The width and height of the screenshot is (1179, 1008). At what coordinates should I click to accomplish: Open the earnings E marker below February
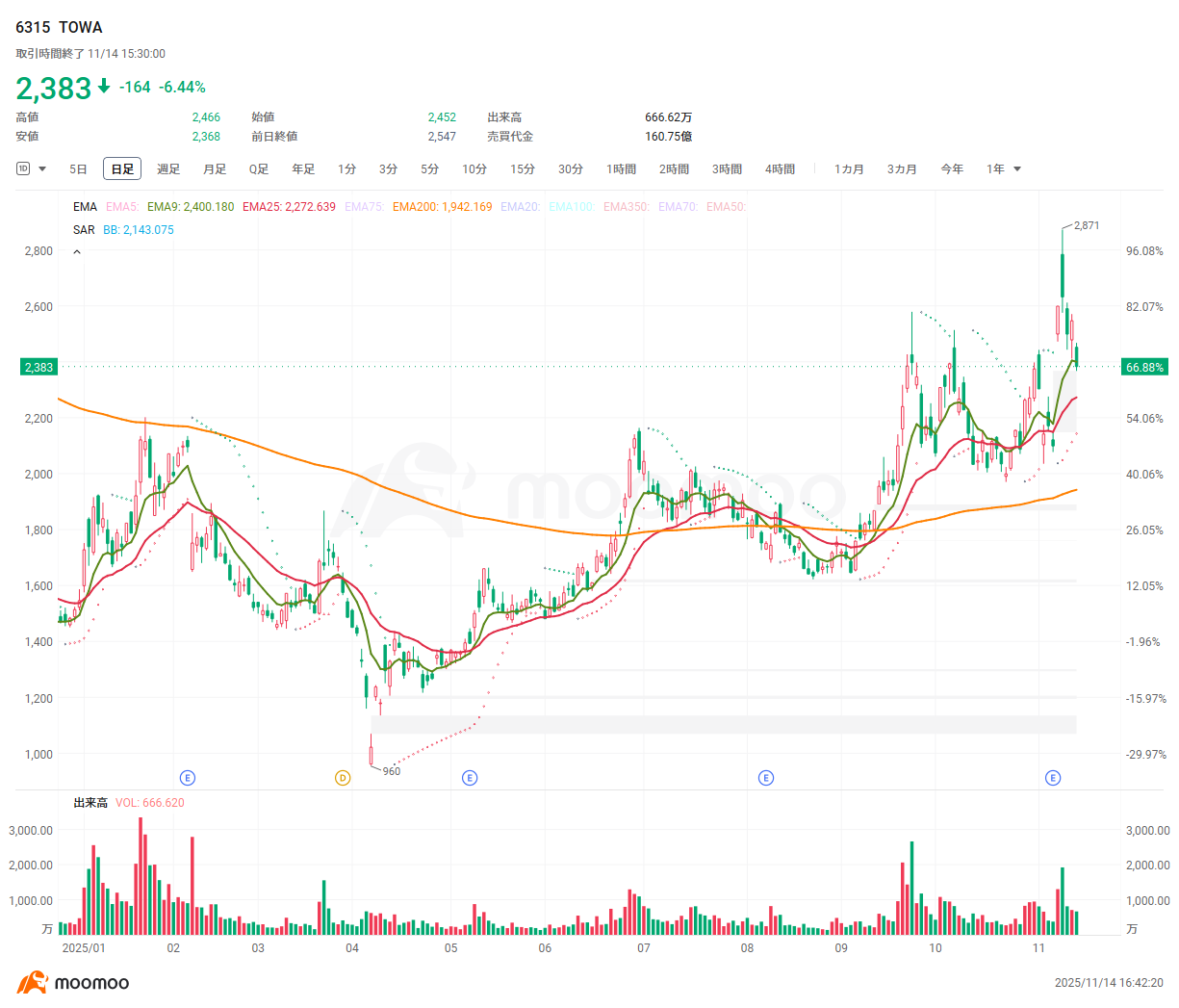tap(188, 778)
